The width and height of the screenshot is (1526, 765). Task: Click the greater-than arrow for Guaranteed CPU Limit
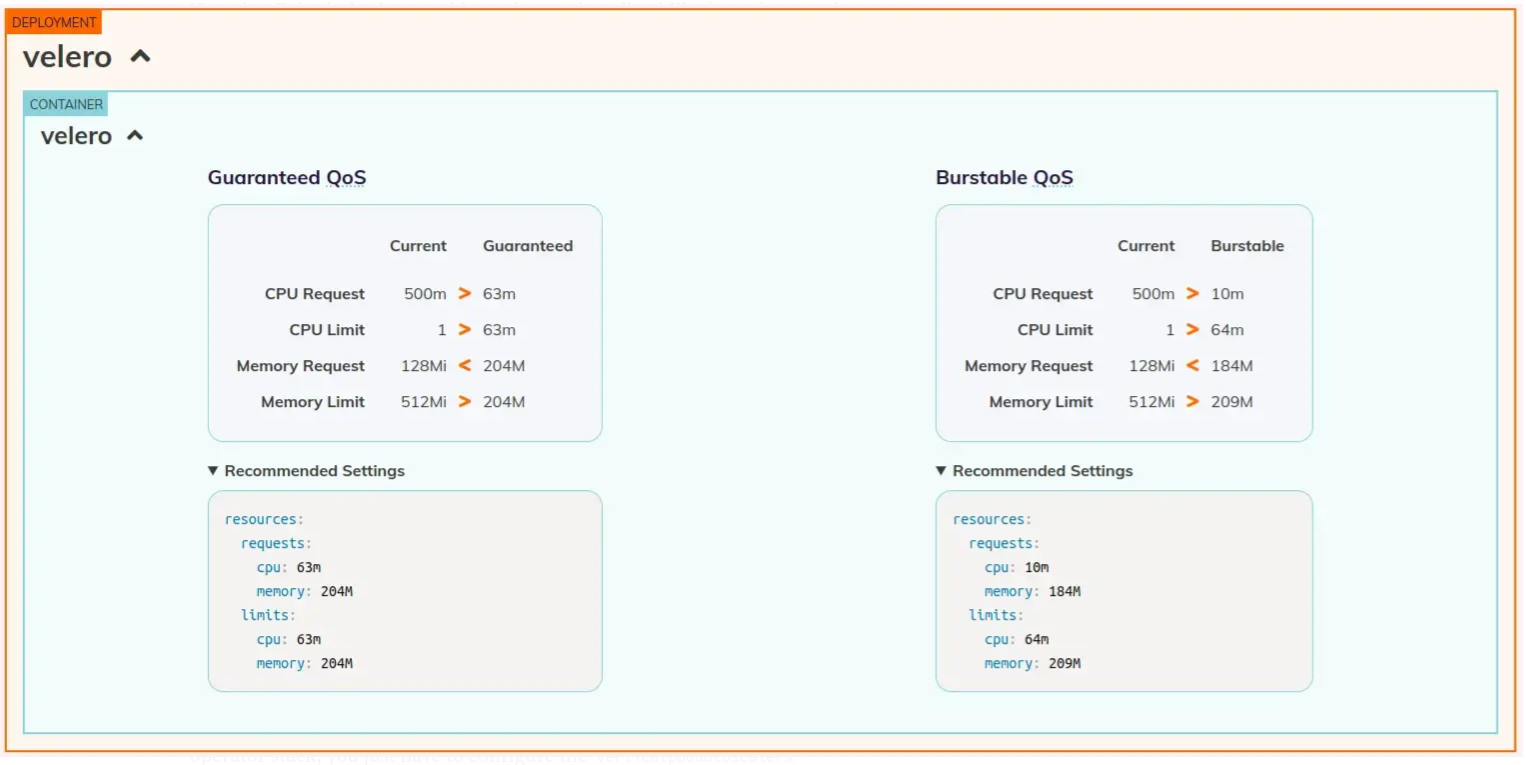464,330
